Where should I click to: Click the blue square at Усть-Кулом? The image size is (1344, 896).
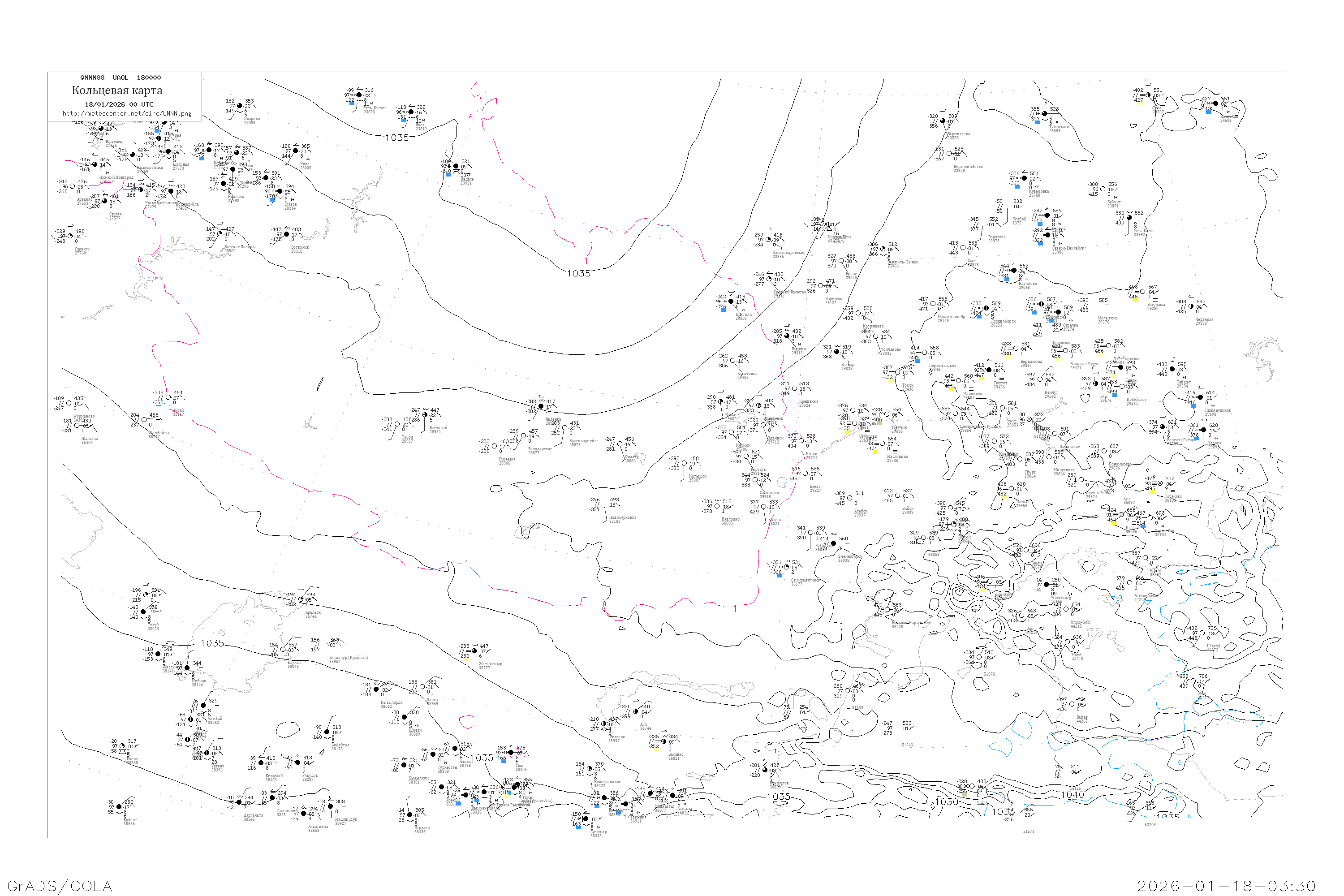[x=352, y=103]
